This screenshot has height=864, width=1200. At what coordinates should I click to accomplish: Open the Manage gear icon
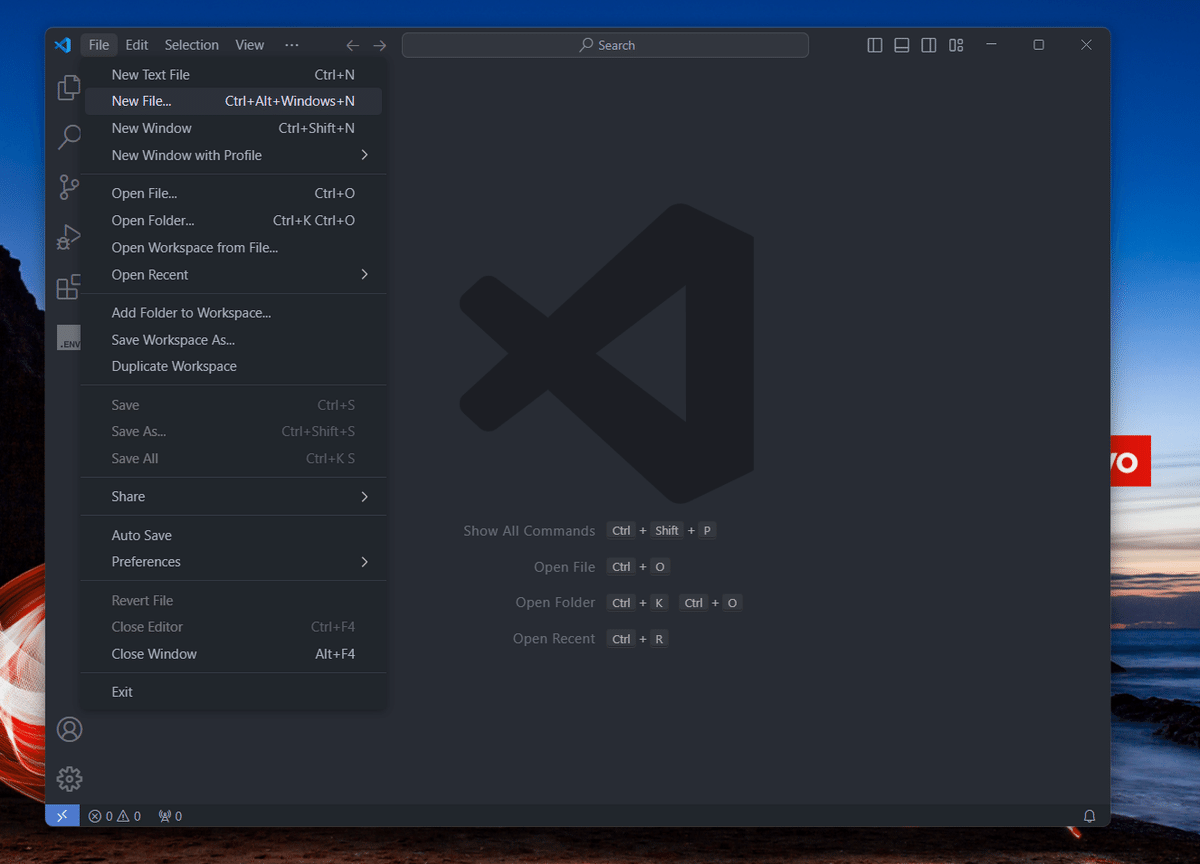click(69, 778)
